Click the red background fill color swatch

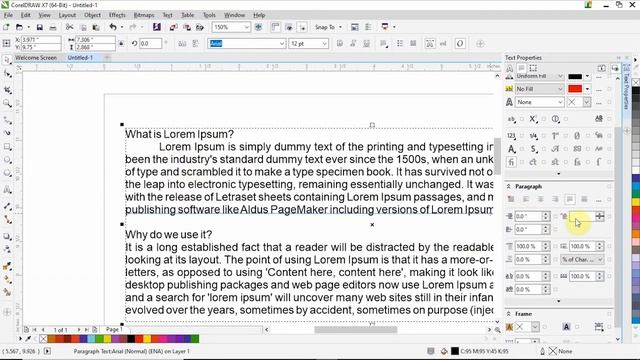tap(575, 89)
